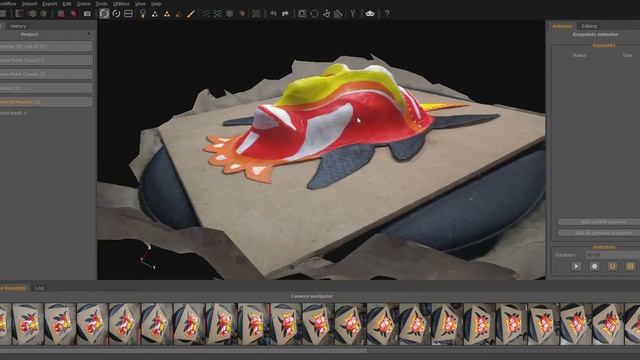The image size is (640, 360).
Task: Open the Edit menu
Action: pos(67,4)
